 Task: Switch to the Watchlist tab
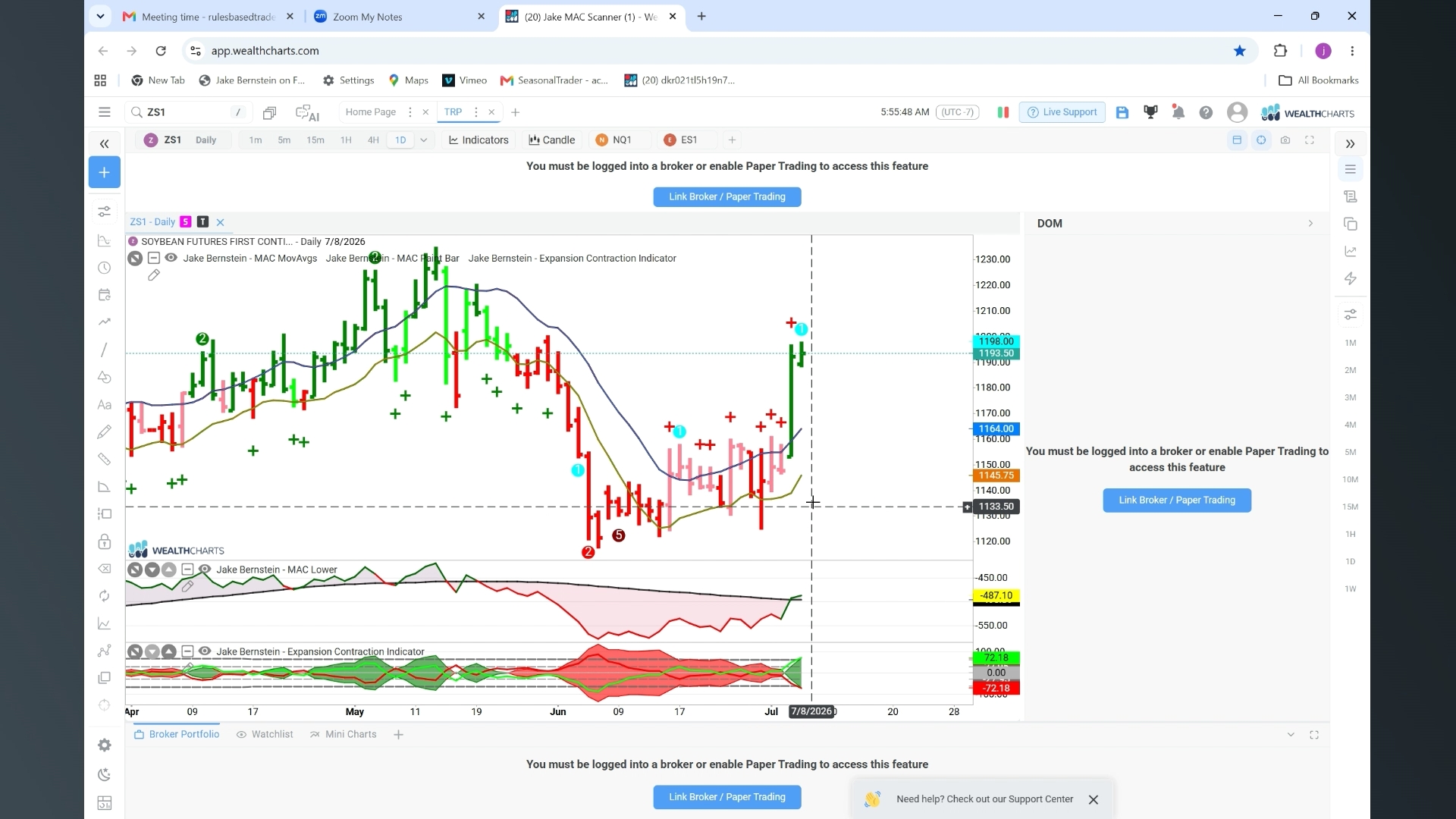click(x=265, y=735)
